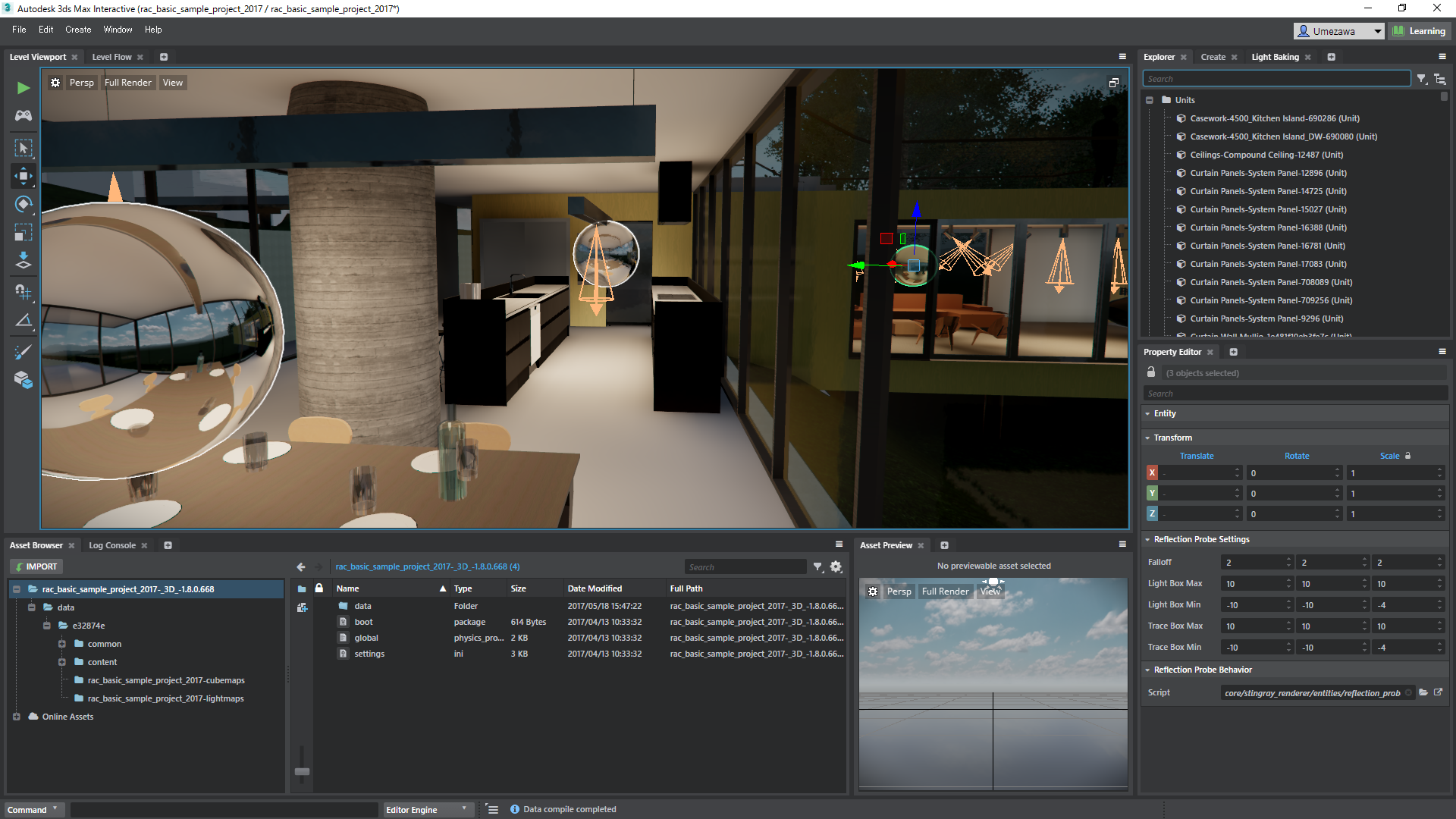
Task: Open the angle snap tool
Action: pyautogui.click(x=24, y=321)
